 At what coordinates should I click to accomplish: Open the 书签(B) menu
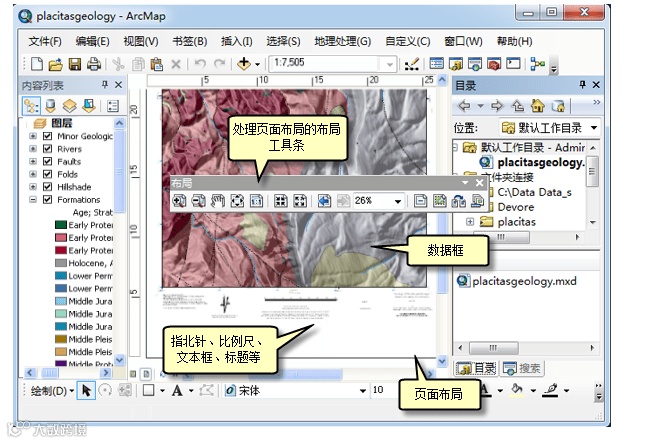(190, 41)
